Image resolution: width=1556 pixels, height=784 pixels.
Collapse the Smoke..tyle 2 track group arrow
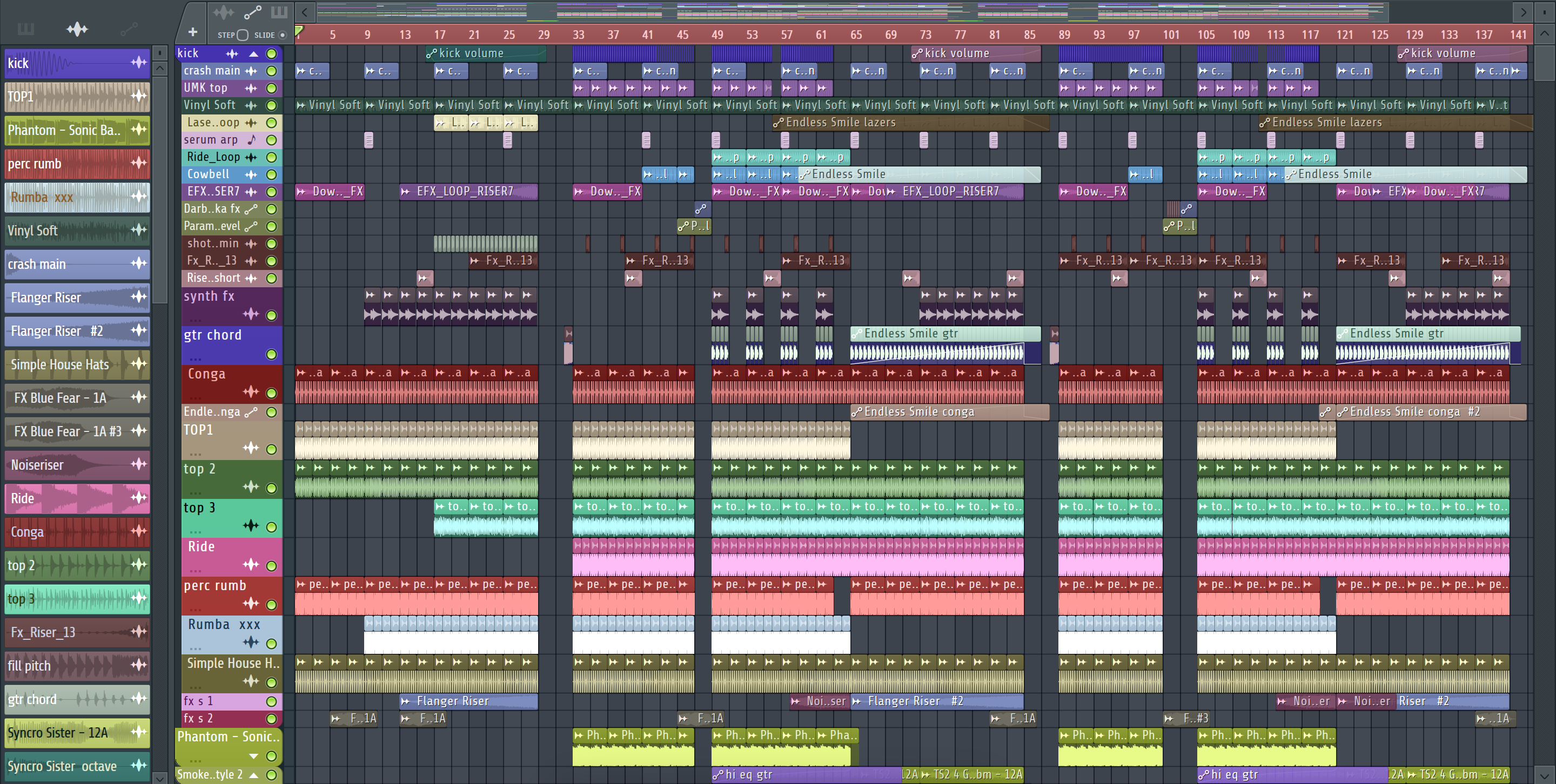(254, 775)
